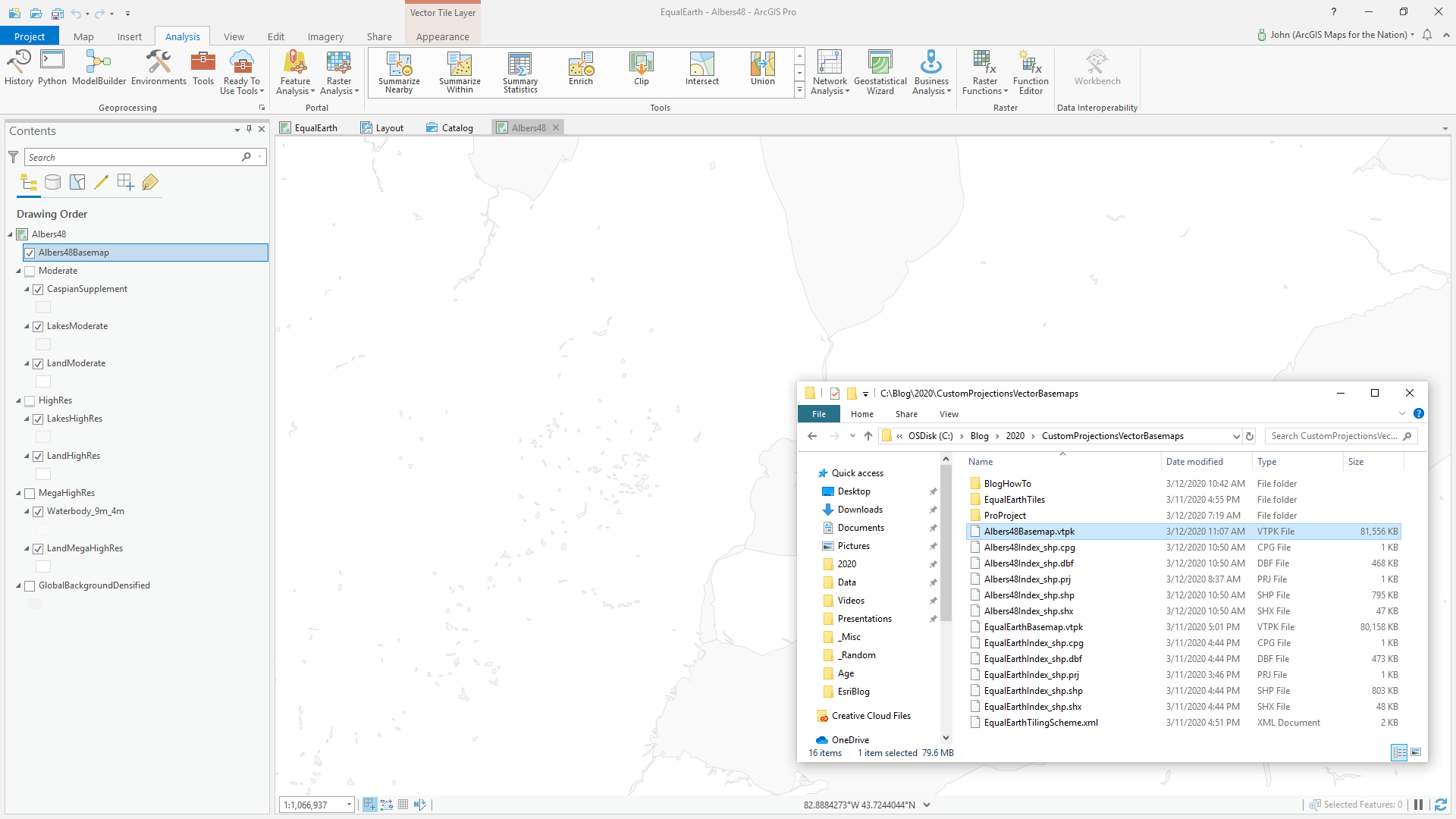
Task: List by Selection in Contents
Action: coord(77,182)
